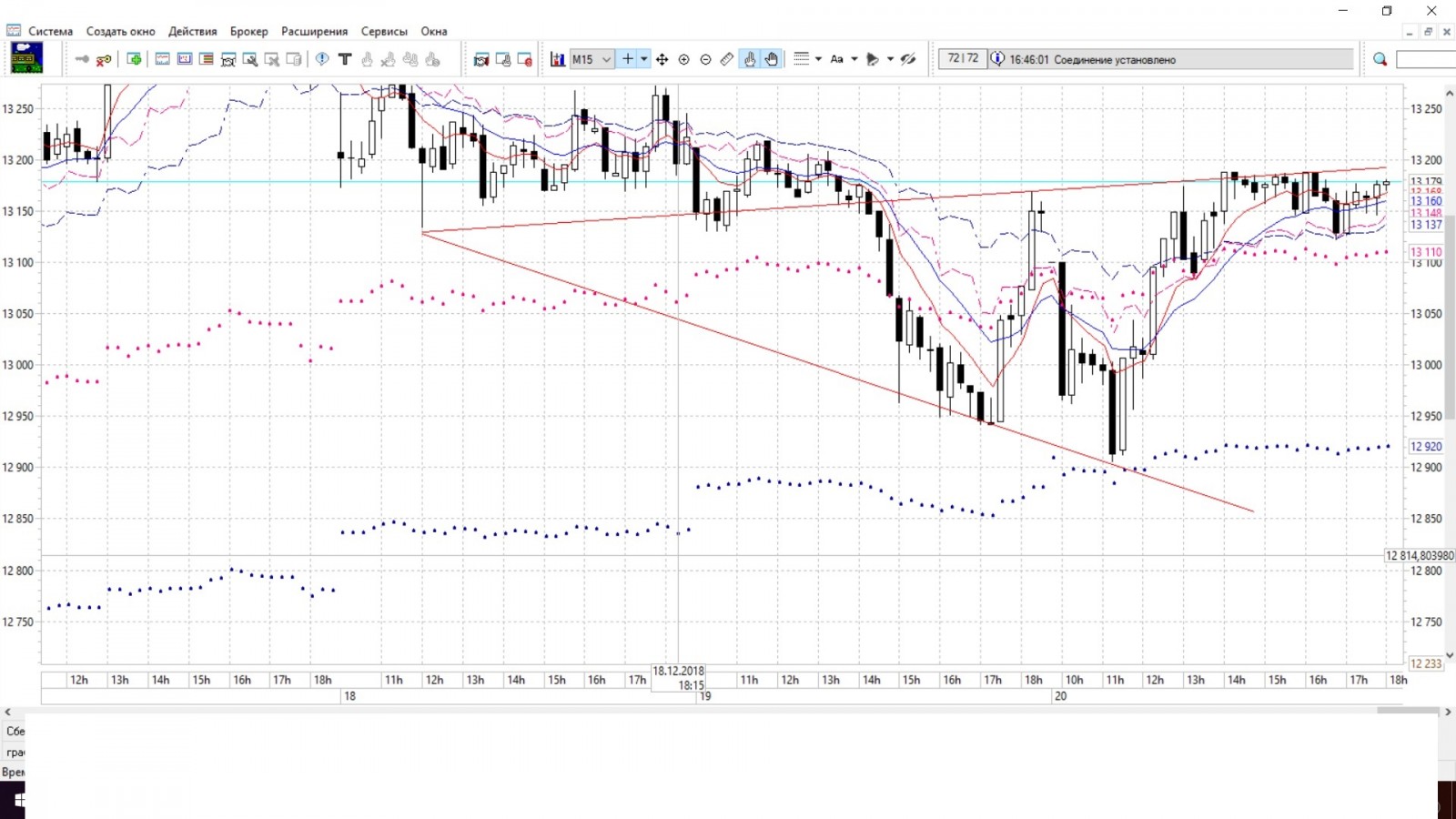This screenshot has height=819, width=1456.
Task: Click the zoom in magnifier icon
Action: point(684,59)
